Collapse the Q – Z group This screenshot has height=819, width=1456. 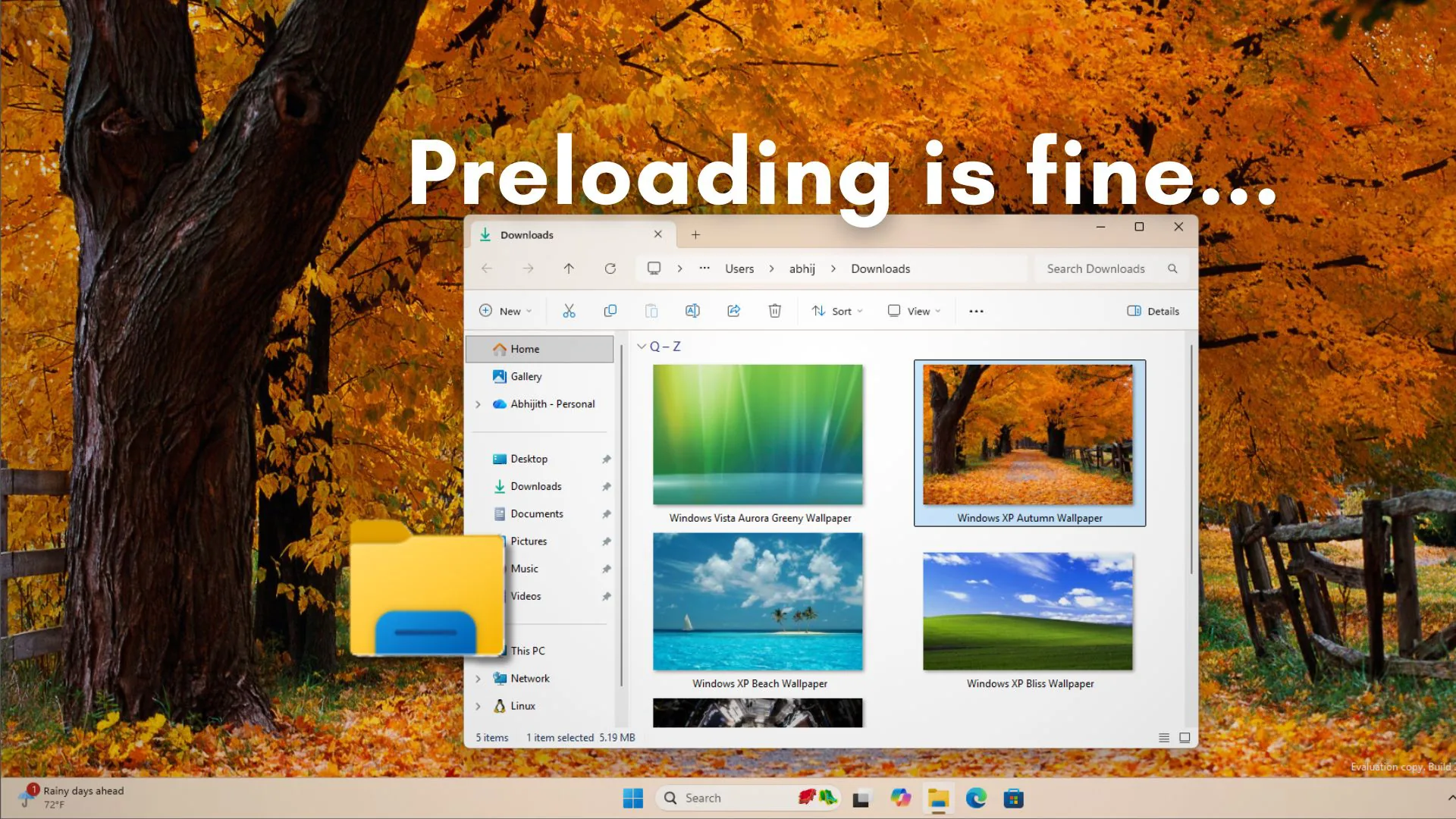tap(642, 347)
